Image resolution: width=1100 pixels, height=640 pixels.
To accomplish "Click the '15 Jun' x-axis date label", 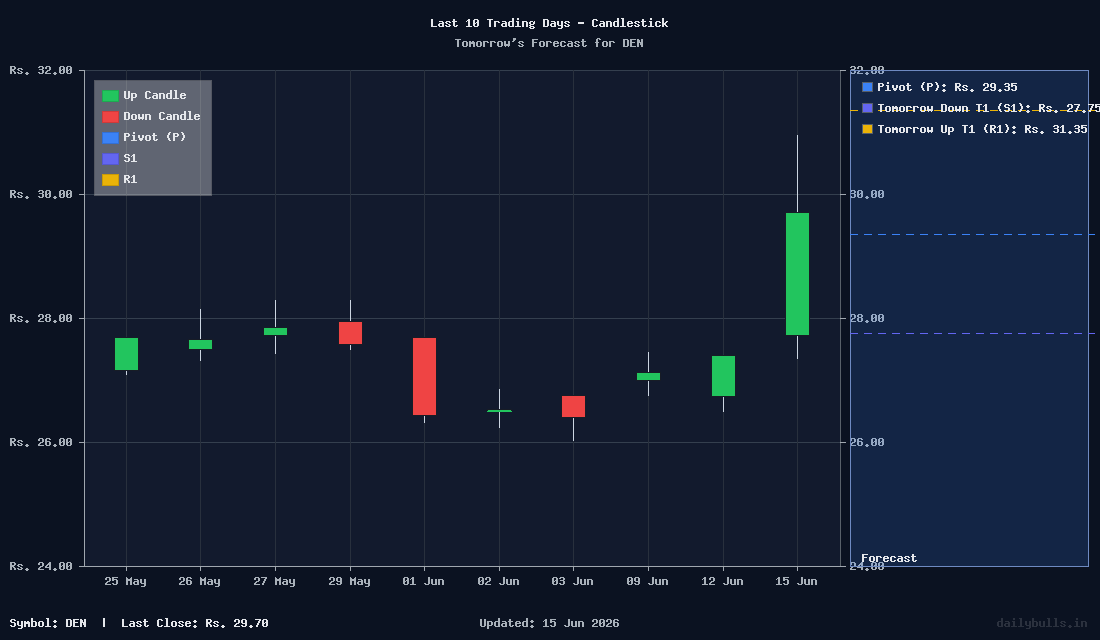I will 796,581.
